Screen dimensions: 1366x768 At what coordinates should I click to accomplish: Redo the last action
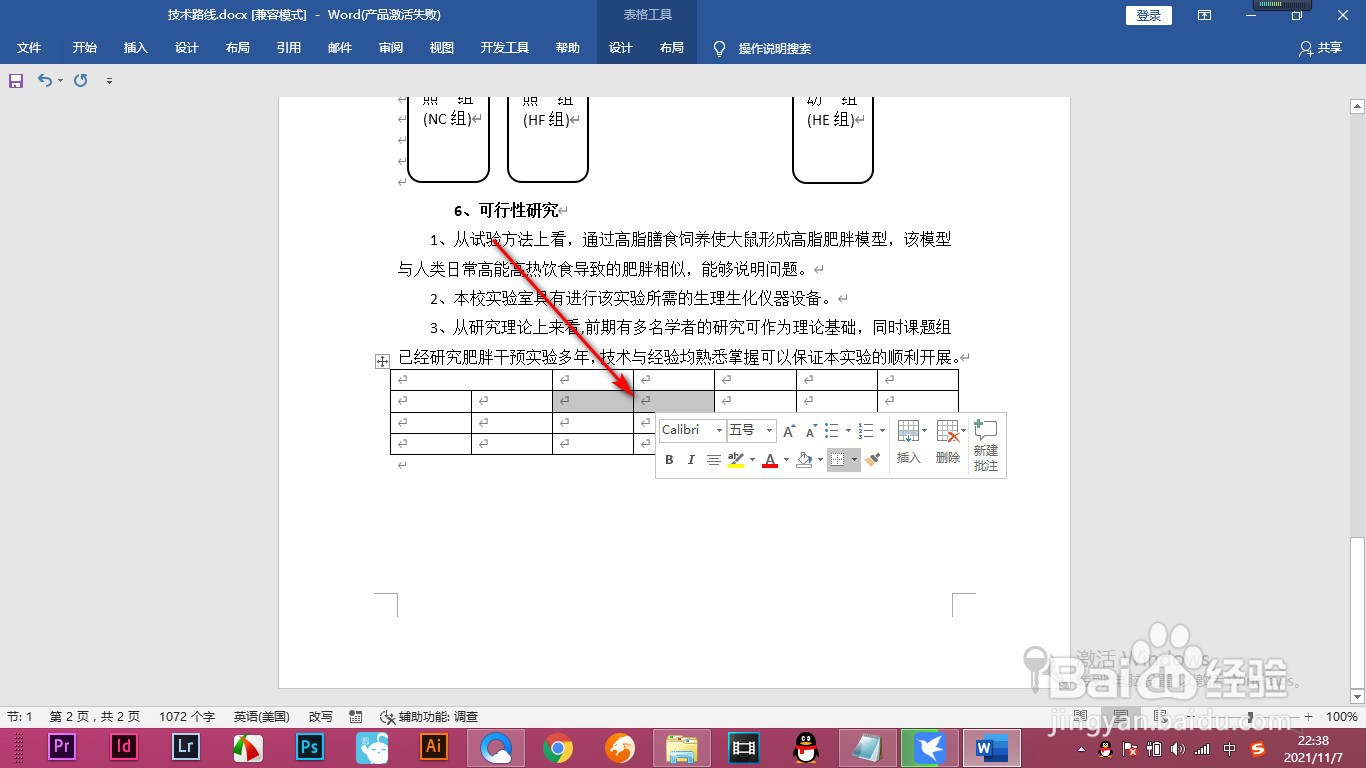[81, 80]
